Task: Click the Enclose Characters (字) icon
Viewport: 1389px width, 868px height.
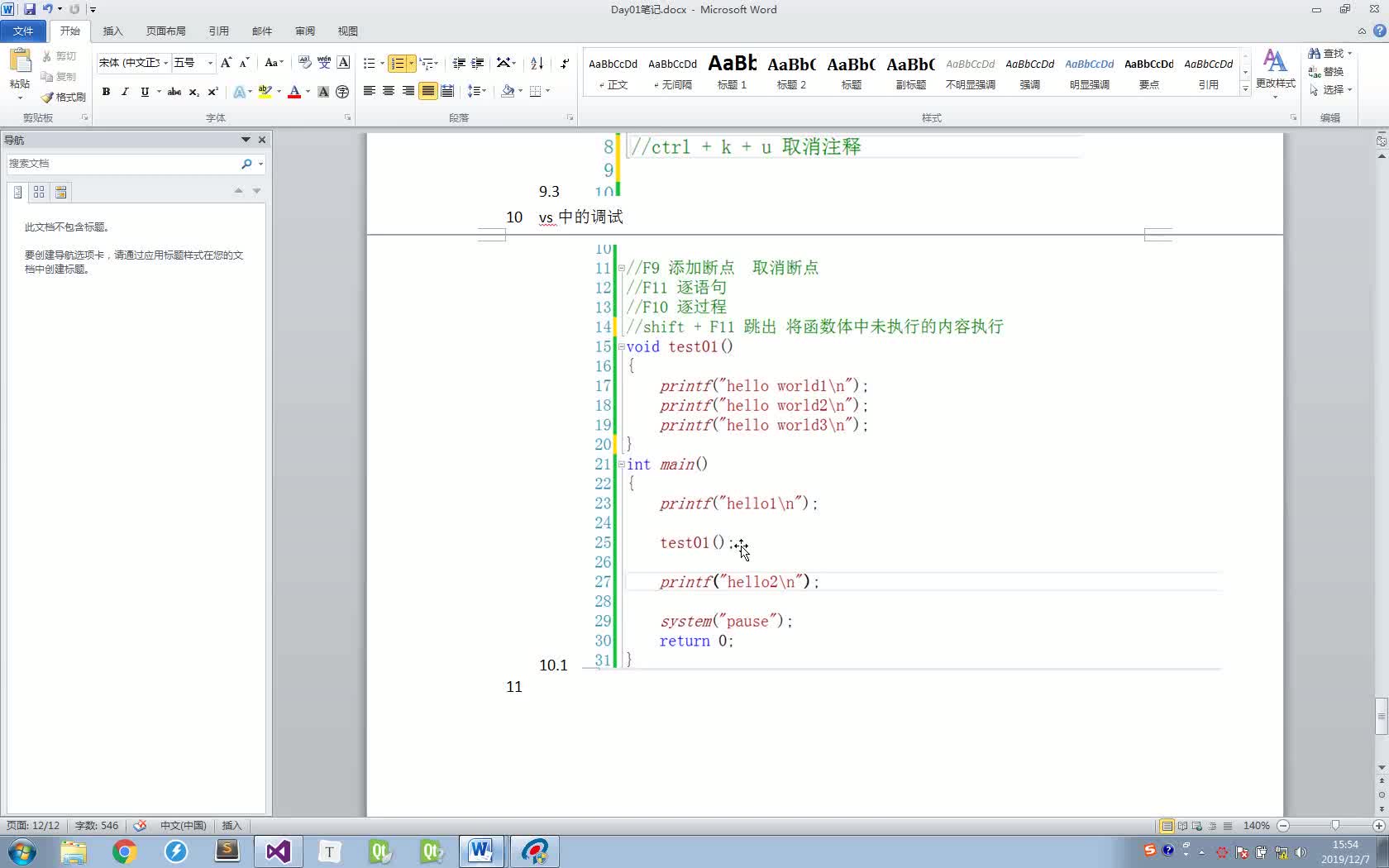Action: 342,92
